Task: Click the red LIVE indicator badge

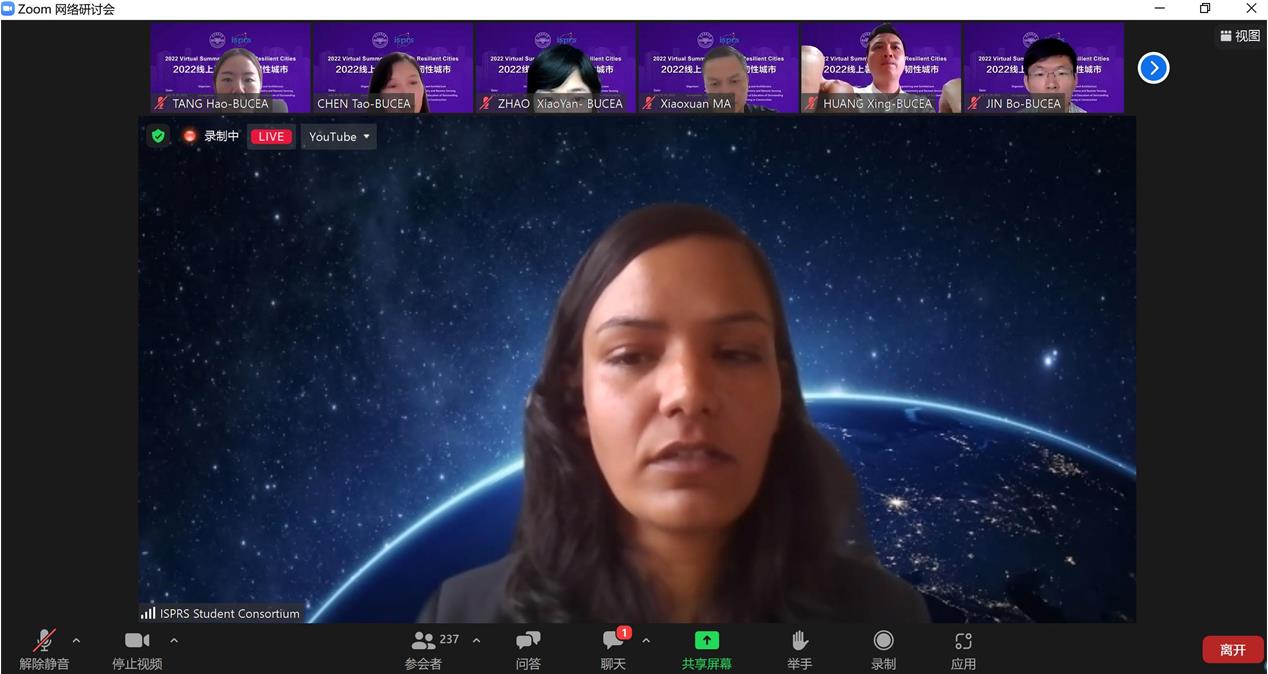Action: click(270, 137)
